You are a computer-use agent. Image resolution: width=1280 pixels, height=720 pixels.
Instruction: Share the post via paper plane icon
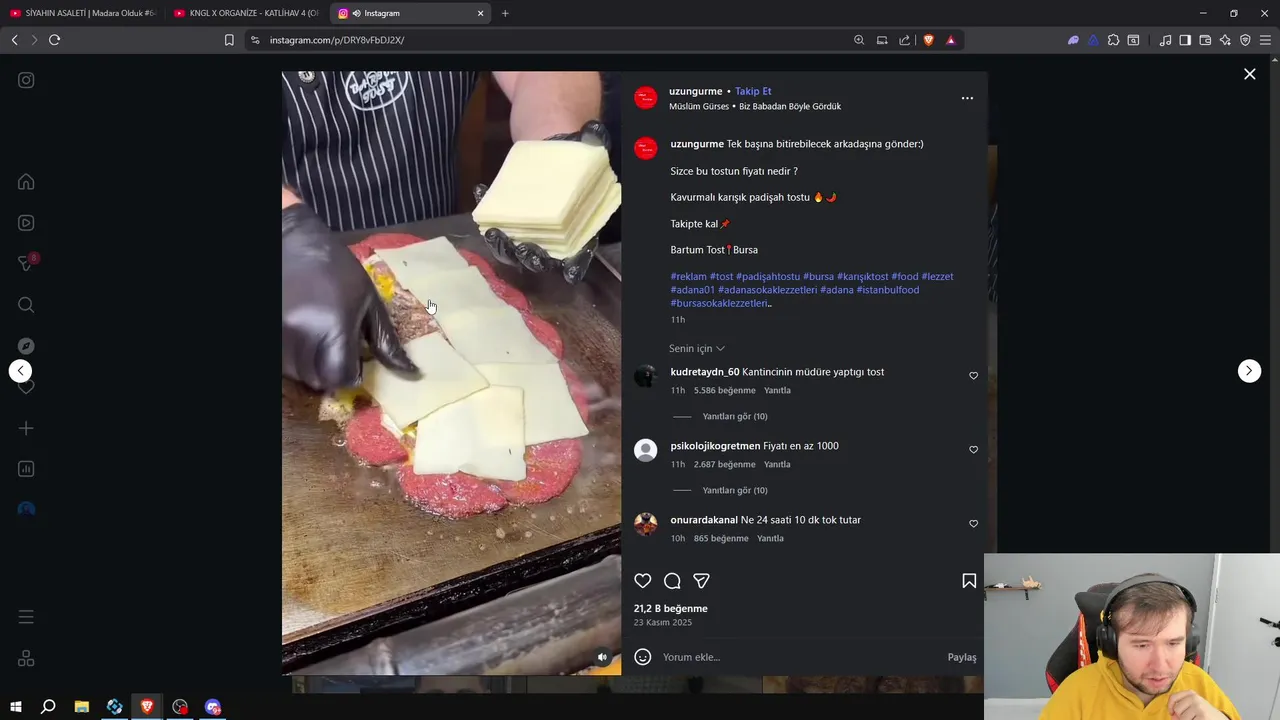(702, 581)
